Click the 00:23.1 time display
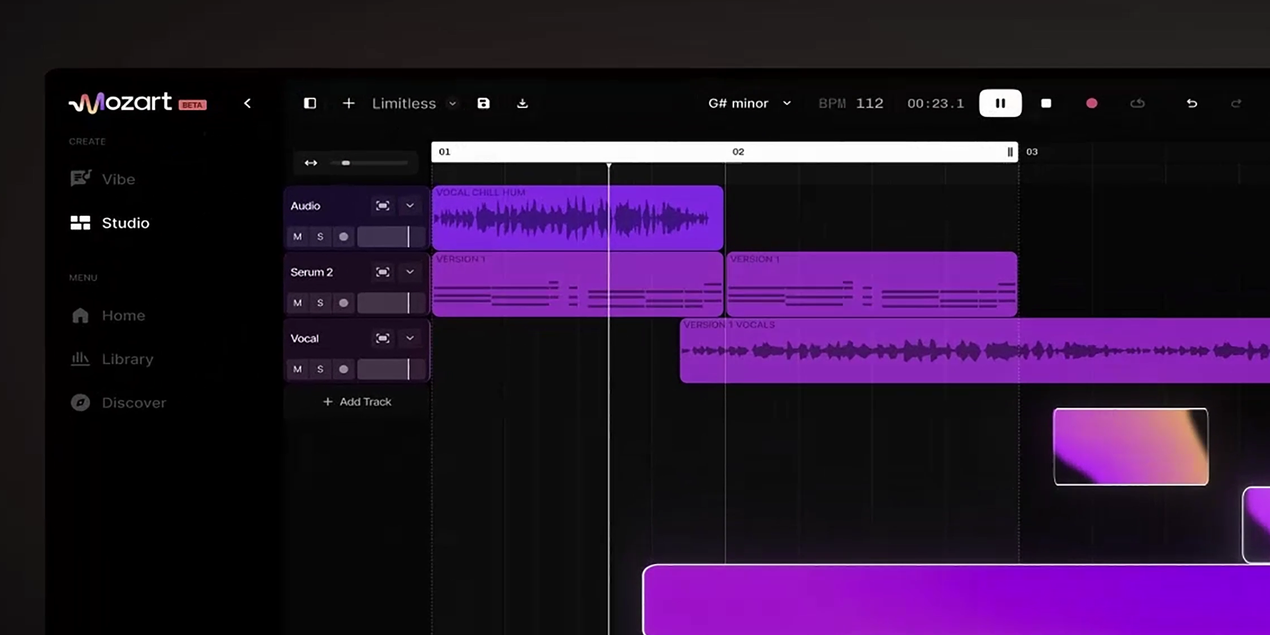 (x=936, y=103)
